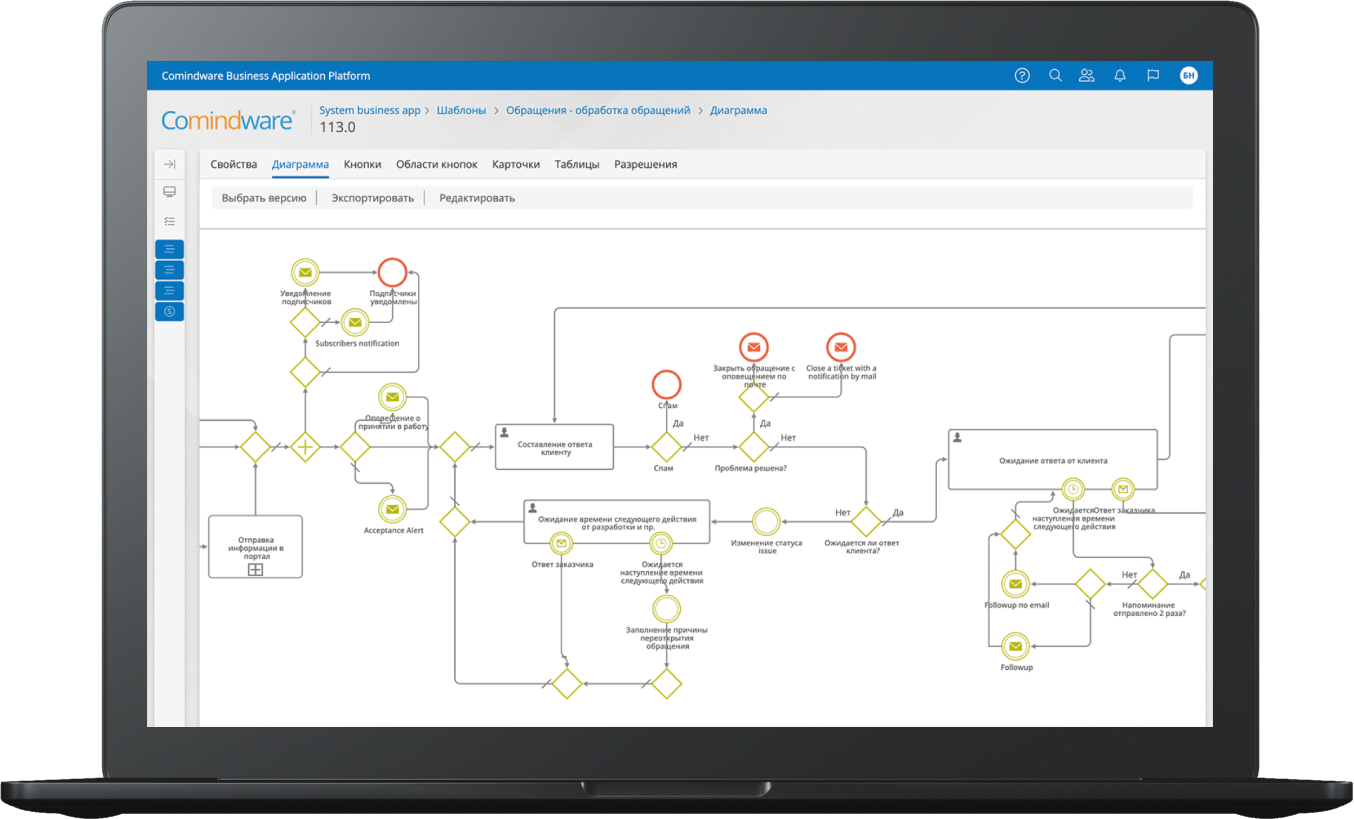Open the users group icon in header
The width and height of the screenshot is (1354, 819).
pyautogui.click(x=1087, y=75)
